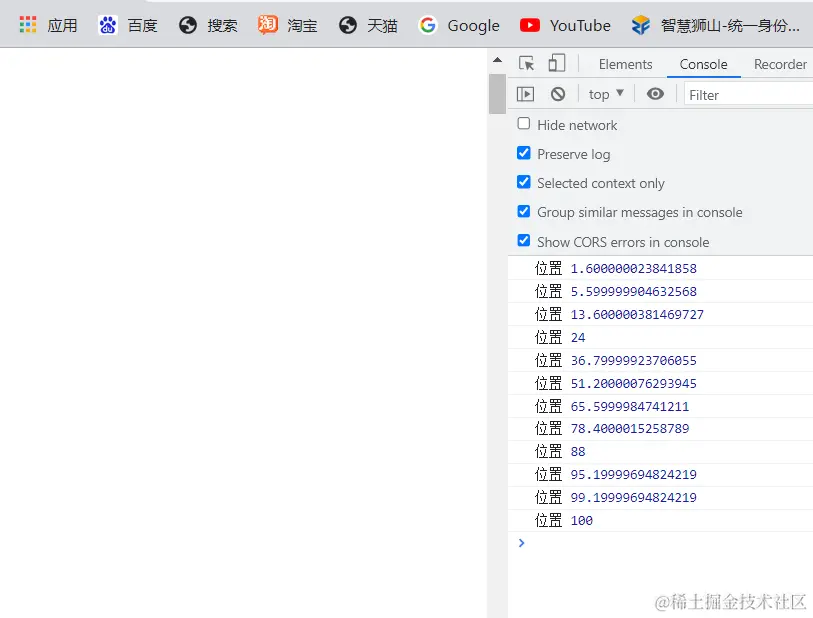This screenshot has height=618, width=813.
Task: Open the 百度 bookmark label
Action: click(143, 25)
